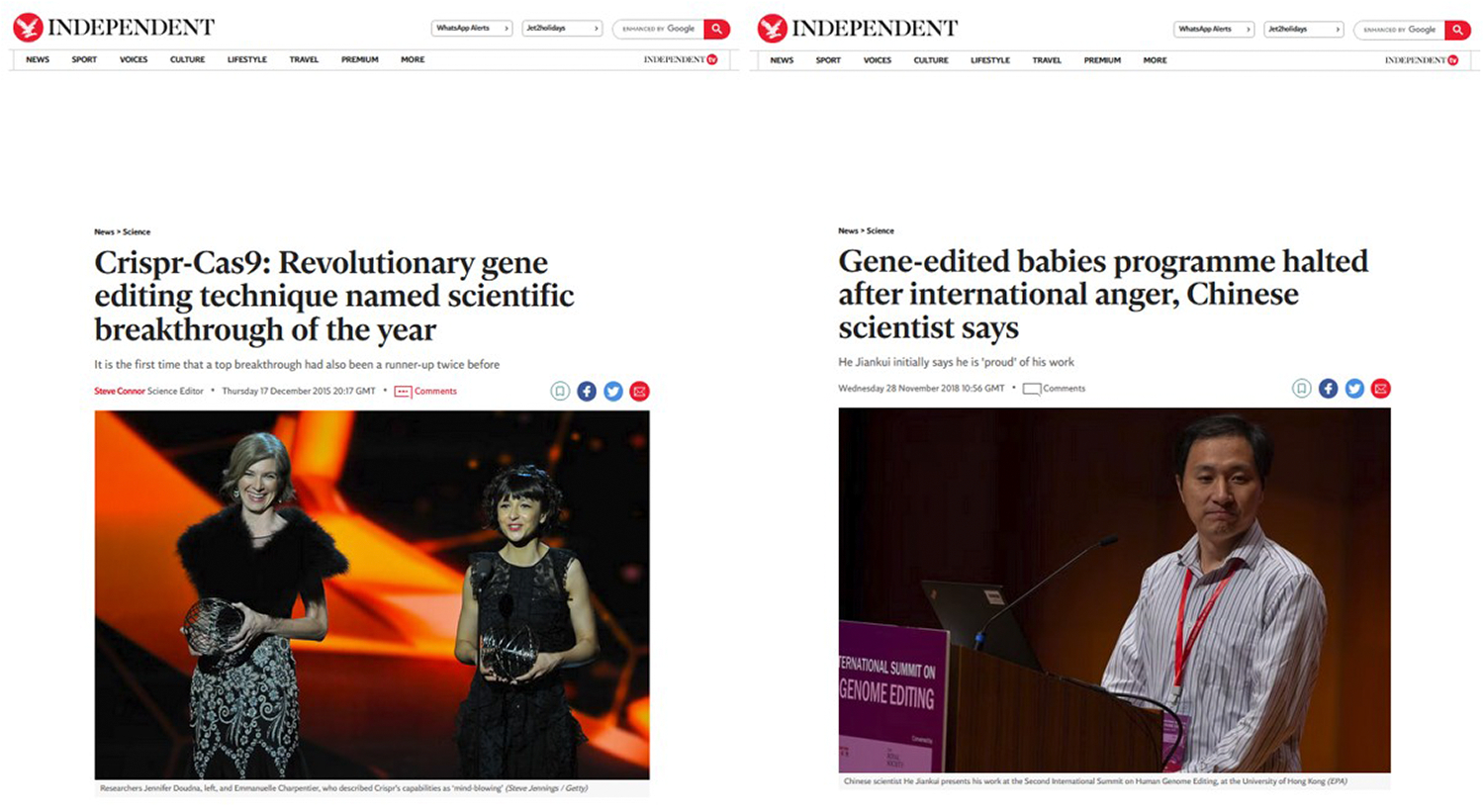This screenshot has height=812, width=1484.
Task: Bookmark the Gene-edited babies article
Action: pyautogui.click(x=1302, y=389)
